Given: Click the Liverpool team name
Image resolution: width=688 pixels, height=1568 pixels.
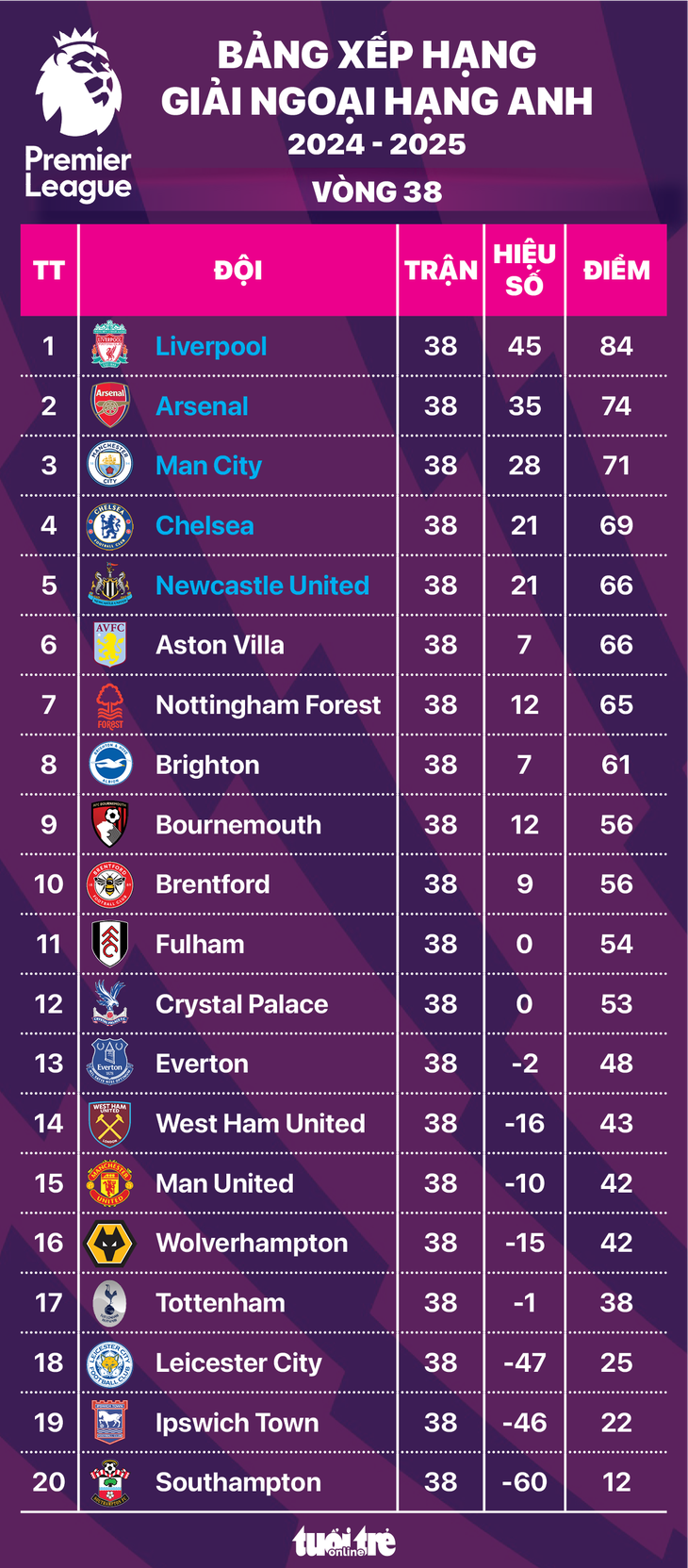Looking at the screenshot, I should [x=211, y=346].
